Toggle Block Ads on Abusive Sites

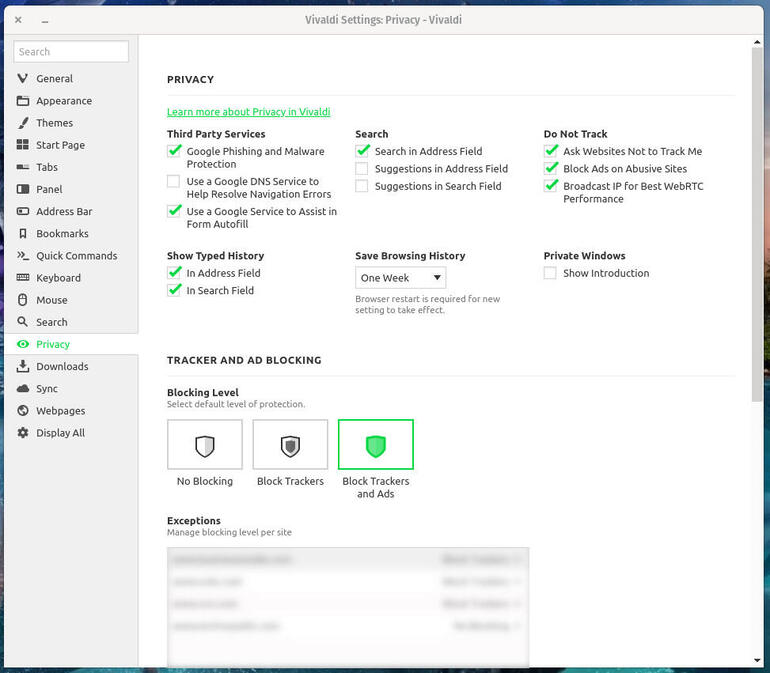(x=551, y=168)
